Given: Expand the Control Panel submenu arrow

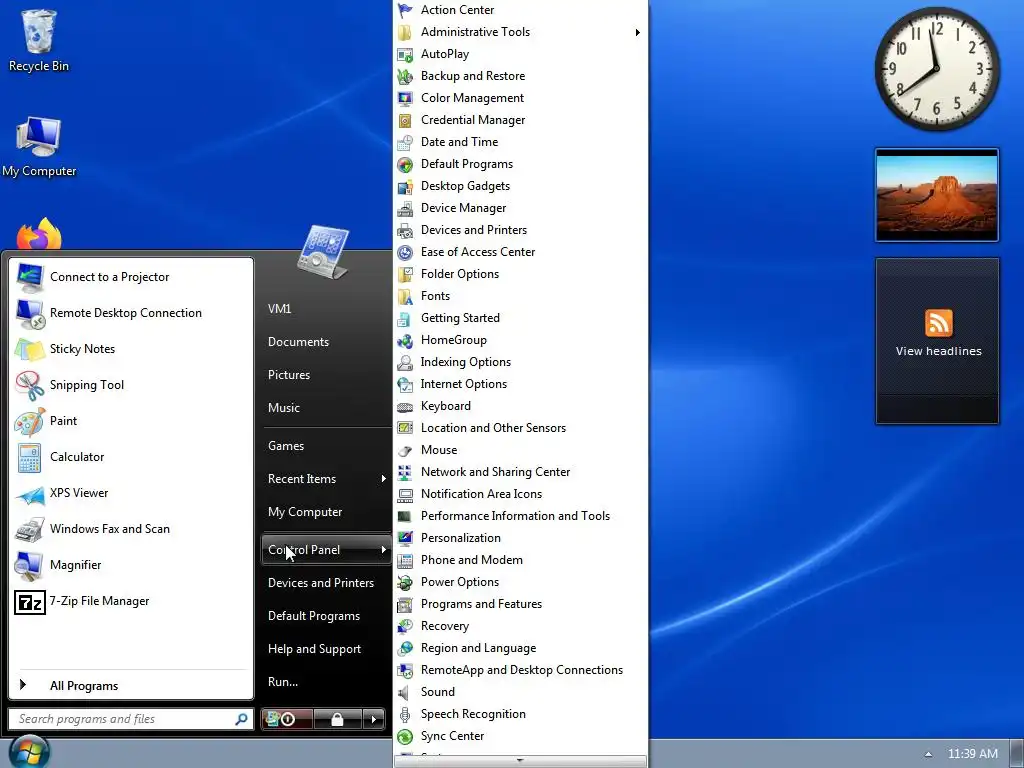Looking at the screenshot, I should (383, 550).
